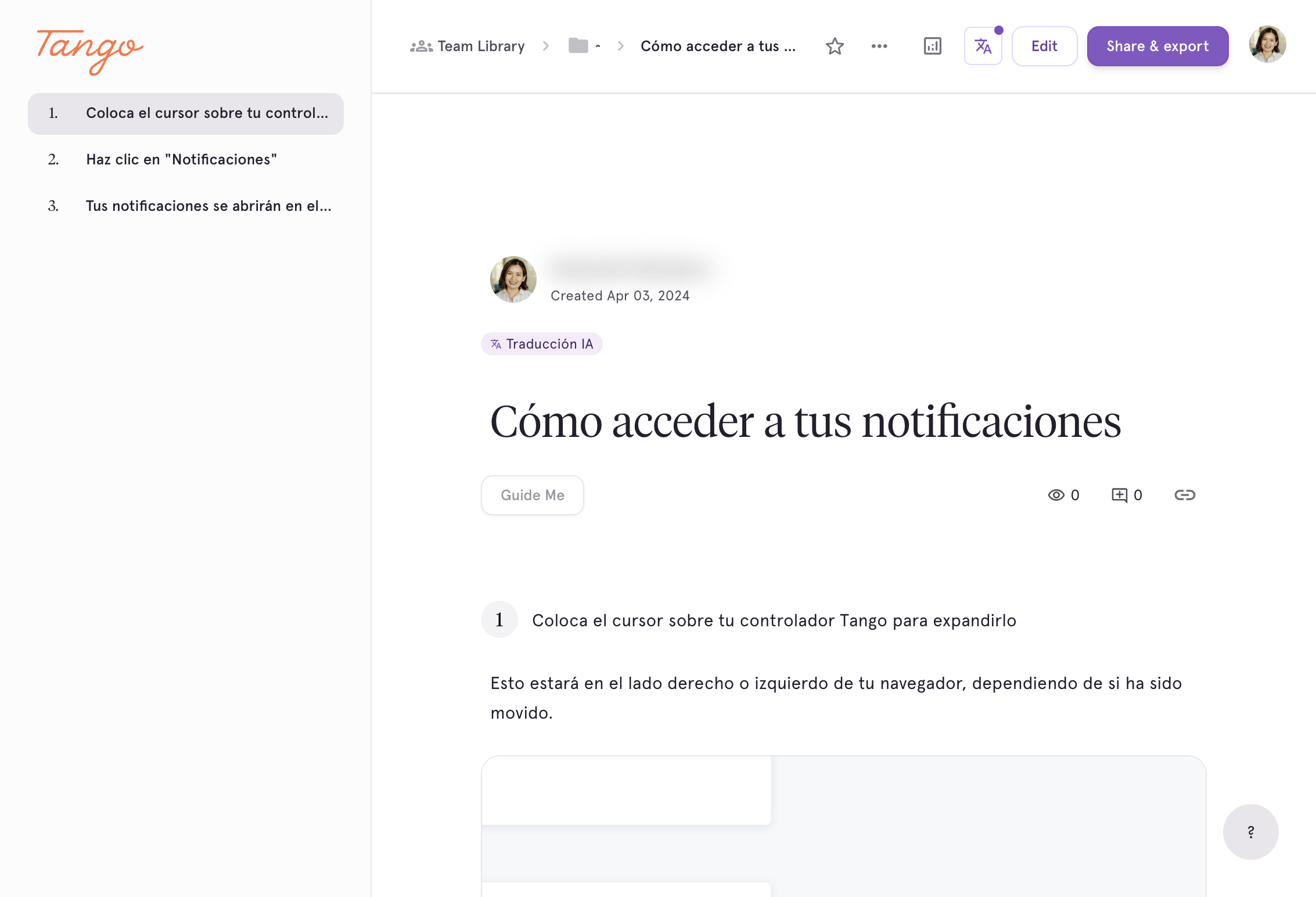Jump to step 3 Tus notificaciones se abrirán
This screenshot has height=897, width=1316.
click(186, 206)
